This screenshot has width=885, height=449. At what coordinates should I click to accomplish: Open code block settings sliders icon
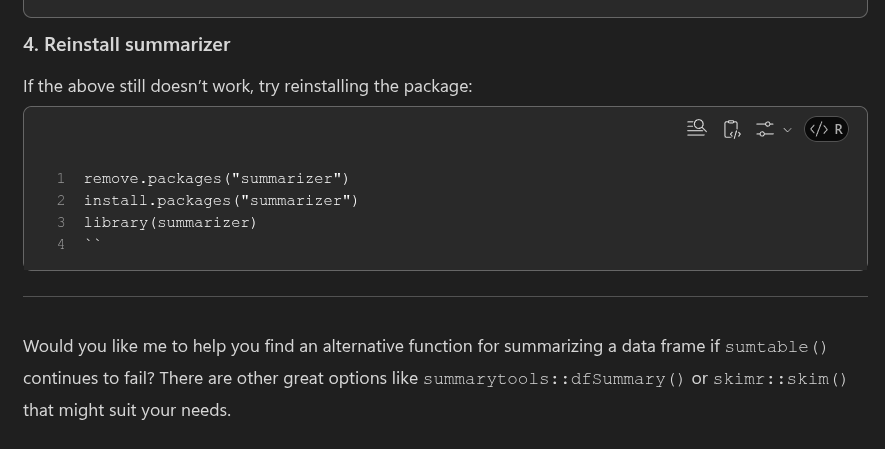coord(765,129)
